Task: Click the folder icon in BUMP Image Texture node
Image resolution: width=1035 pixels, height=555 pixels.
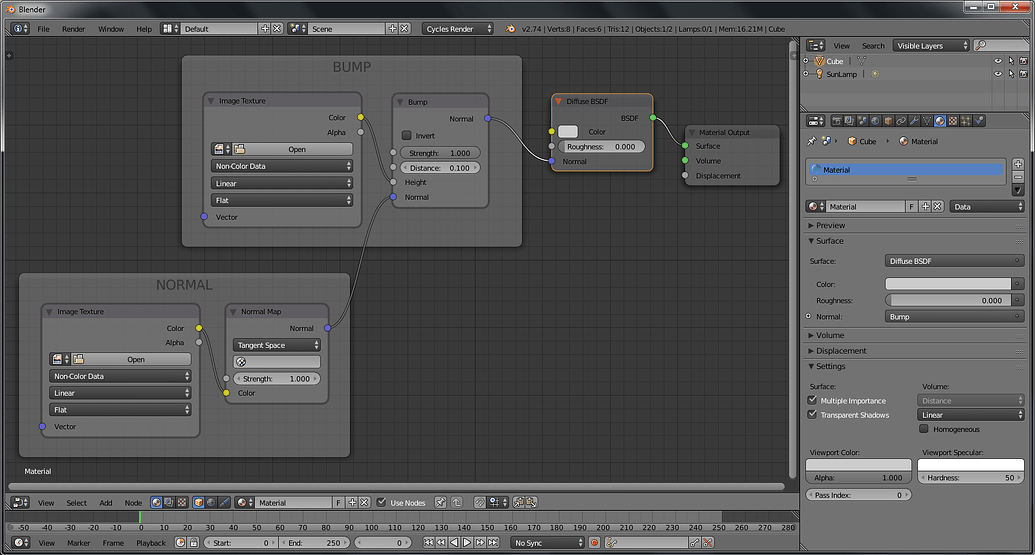Action: coord(240,149)
